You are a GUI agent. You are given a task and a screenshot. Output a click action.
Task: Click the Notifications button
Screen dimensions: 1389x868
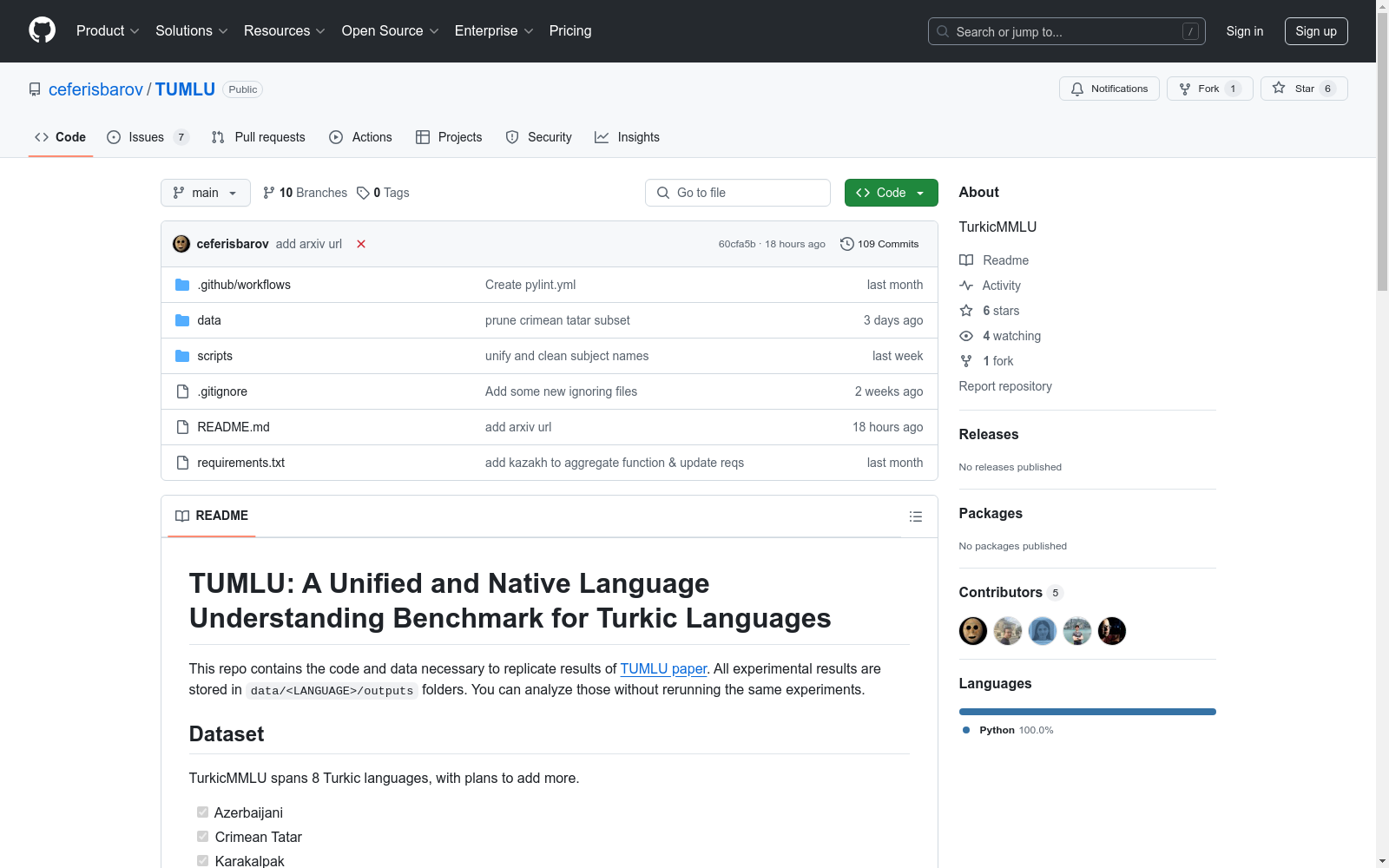coord(1109,89)
